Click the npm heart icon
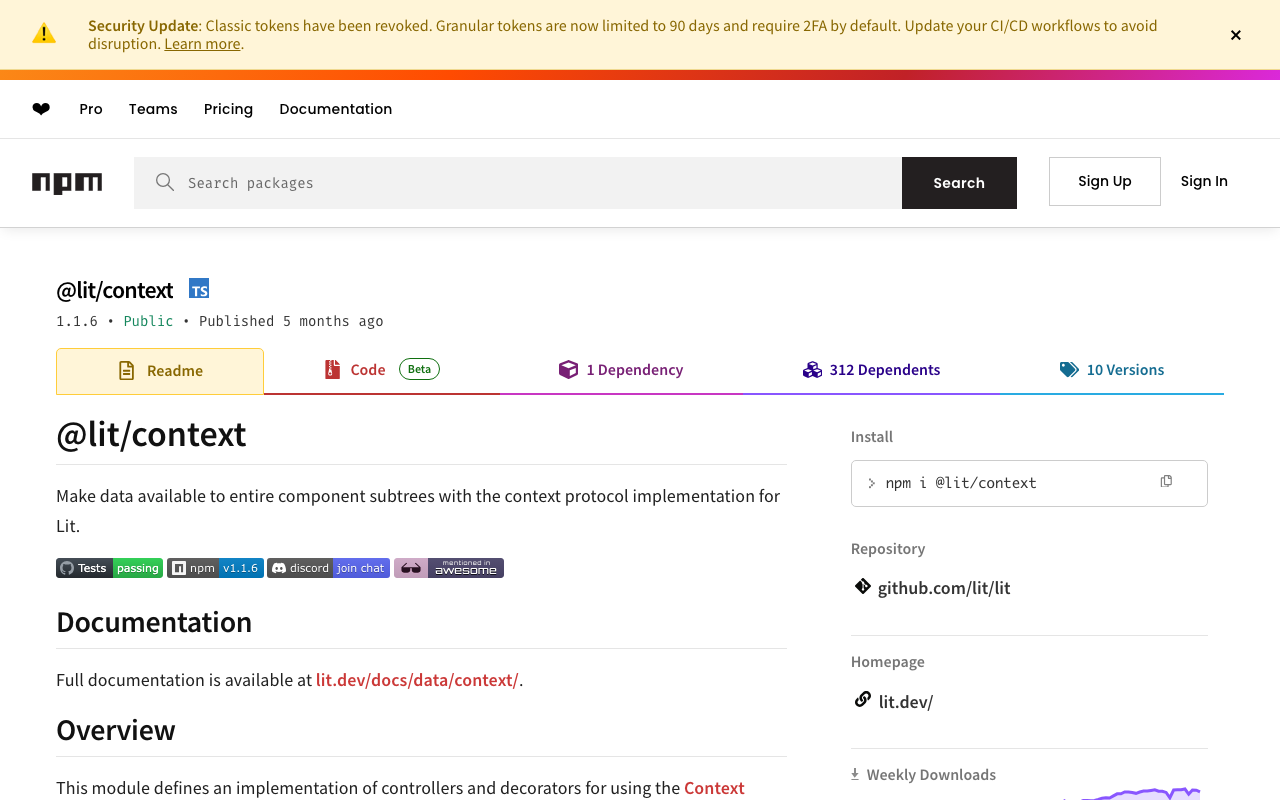Viewport: 1280px width, 800px height. 41,109
